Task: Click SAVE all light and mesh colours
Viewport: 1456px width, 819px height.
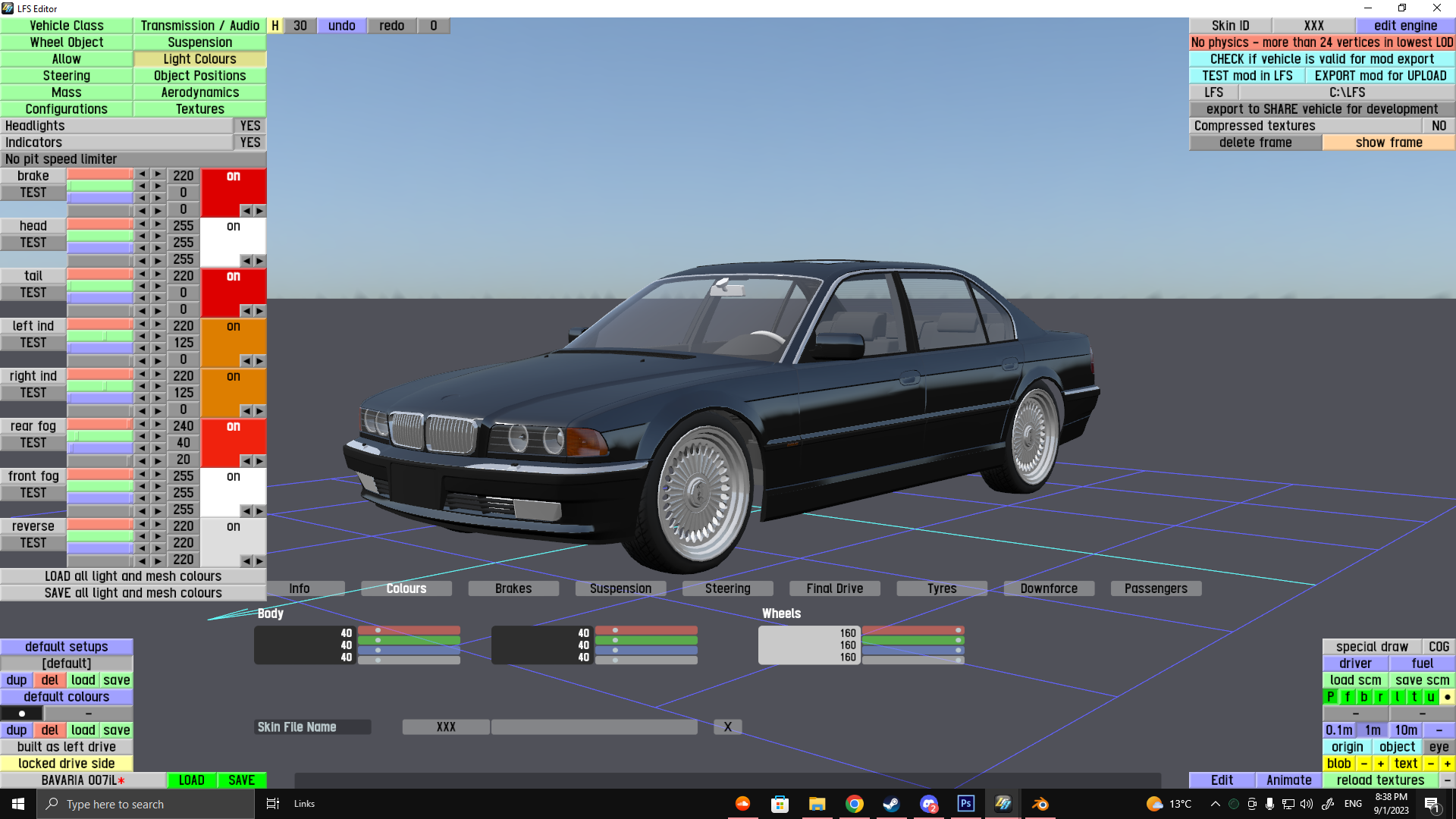Action: [133, 593]
